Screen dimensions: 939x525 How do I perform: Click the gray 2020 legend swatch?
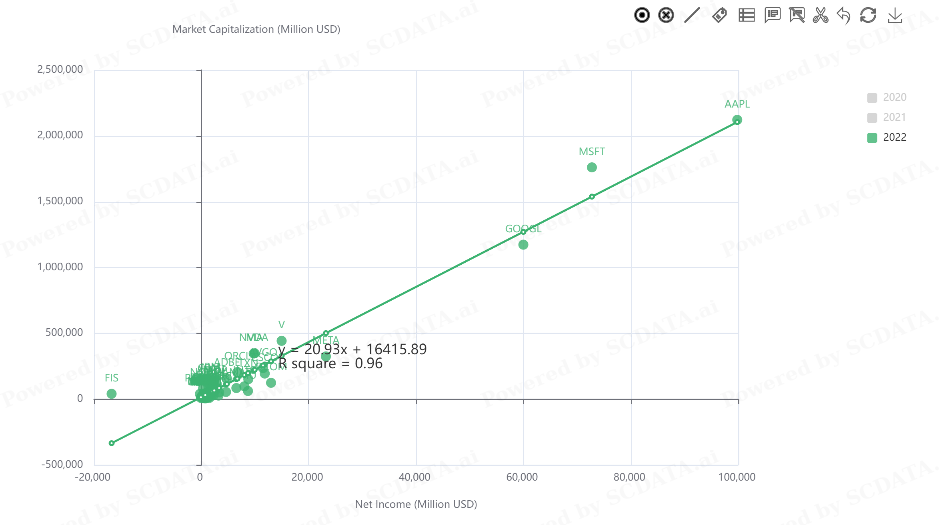click(x=872, y=98)
